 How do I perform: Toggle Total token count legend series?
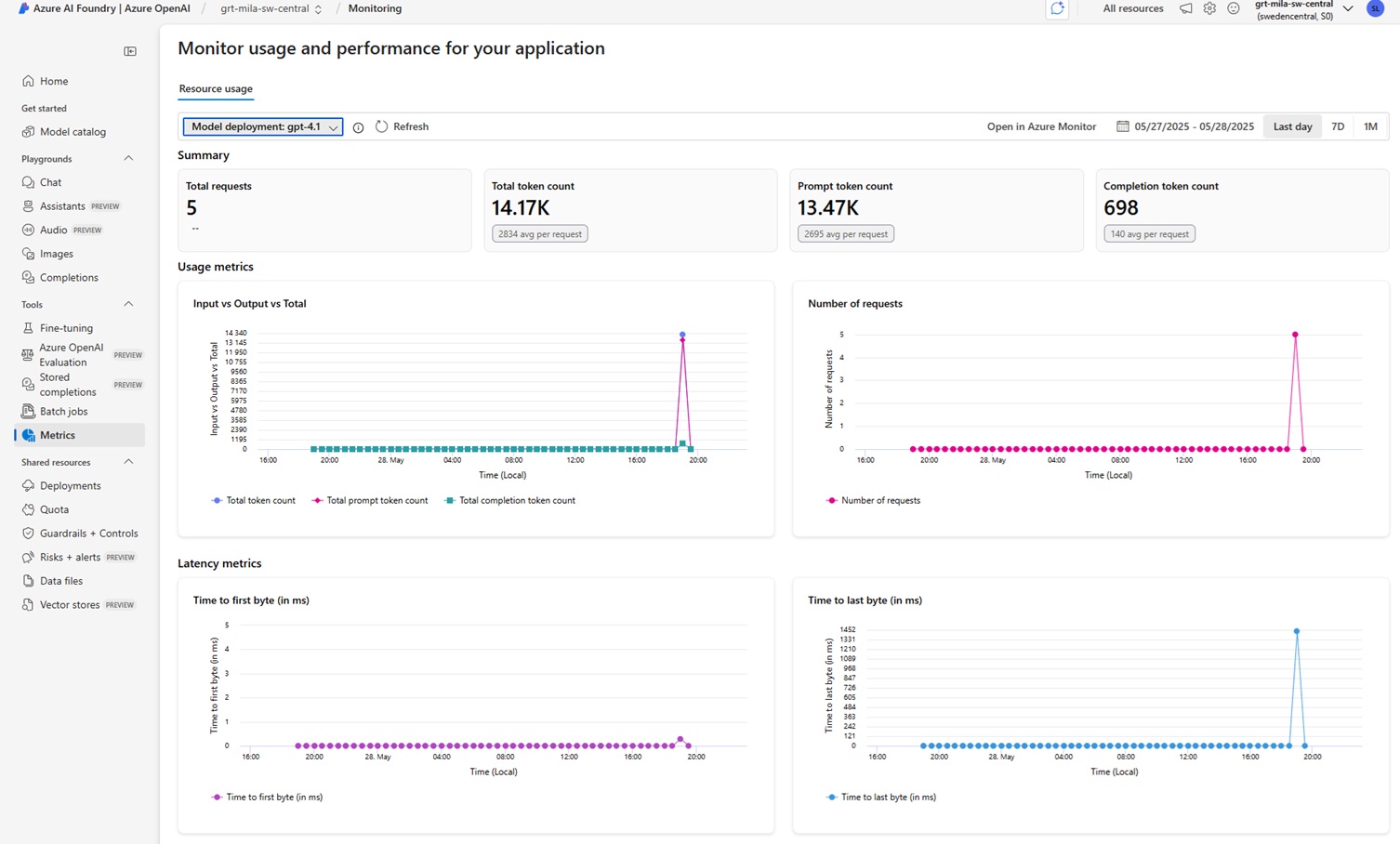[x=253, y=500]
